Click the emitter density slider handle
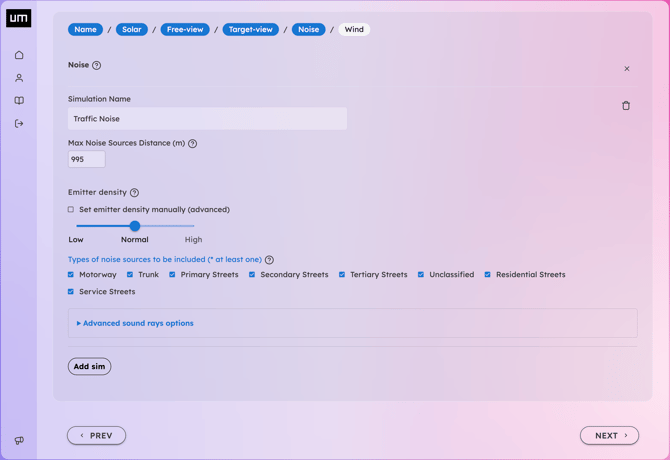670x460 pixels. pos(135,226)
